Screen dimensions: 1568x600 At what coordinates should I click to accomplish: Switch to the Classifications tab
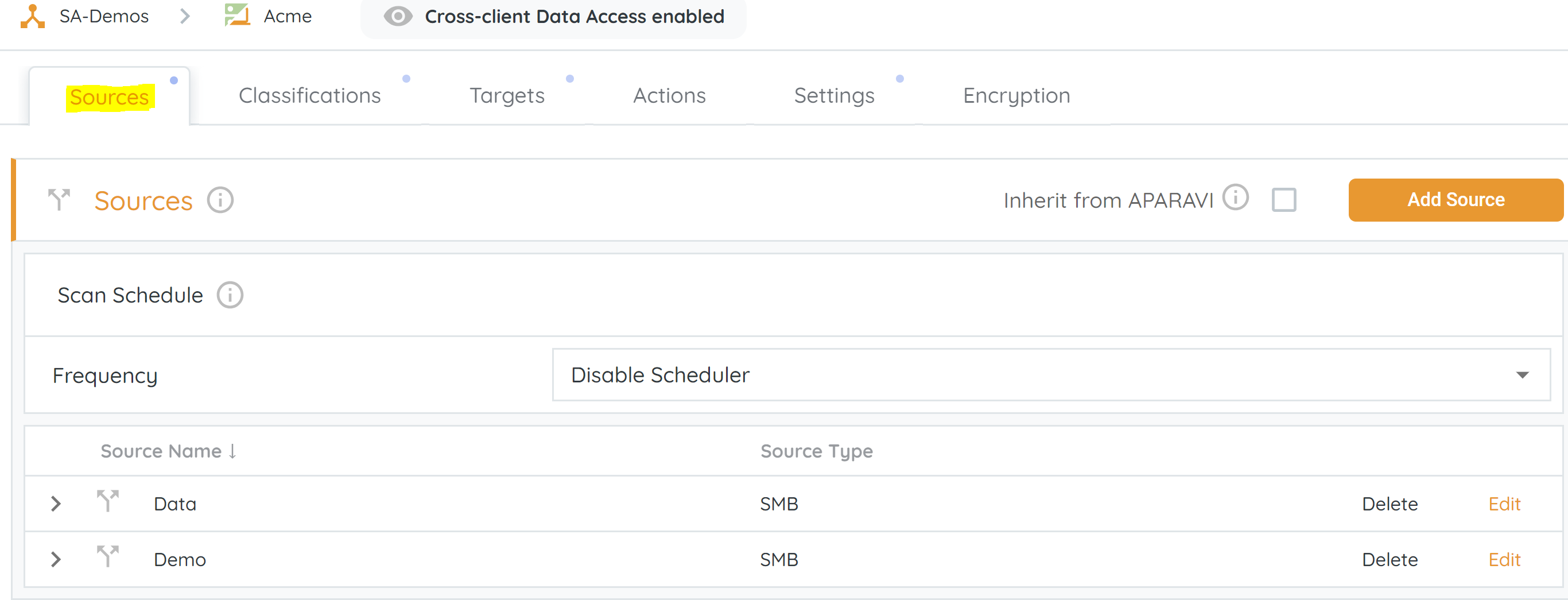[x=309, y=96]
